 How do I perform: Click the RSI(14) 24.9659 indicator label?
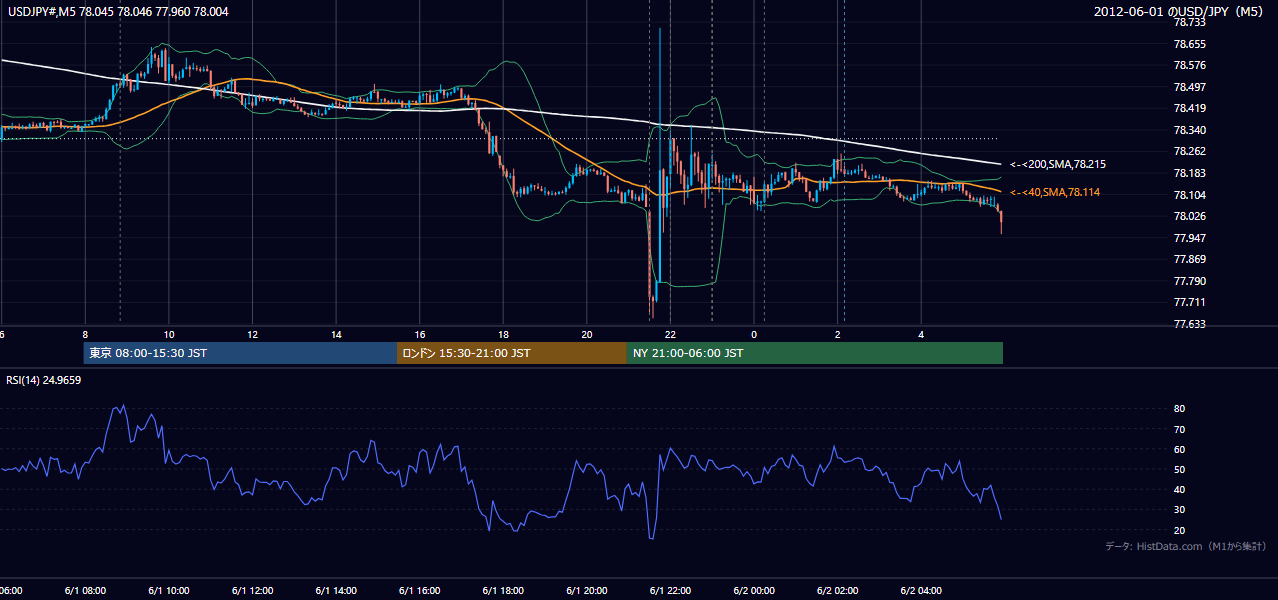pos(44,380)
